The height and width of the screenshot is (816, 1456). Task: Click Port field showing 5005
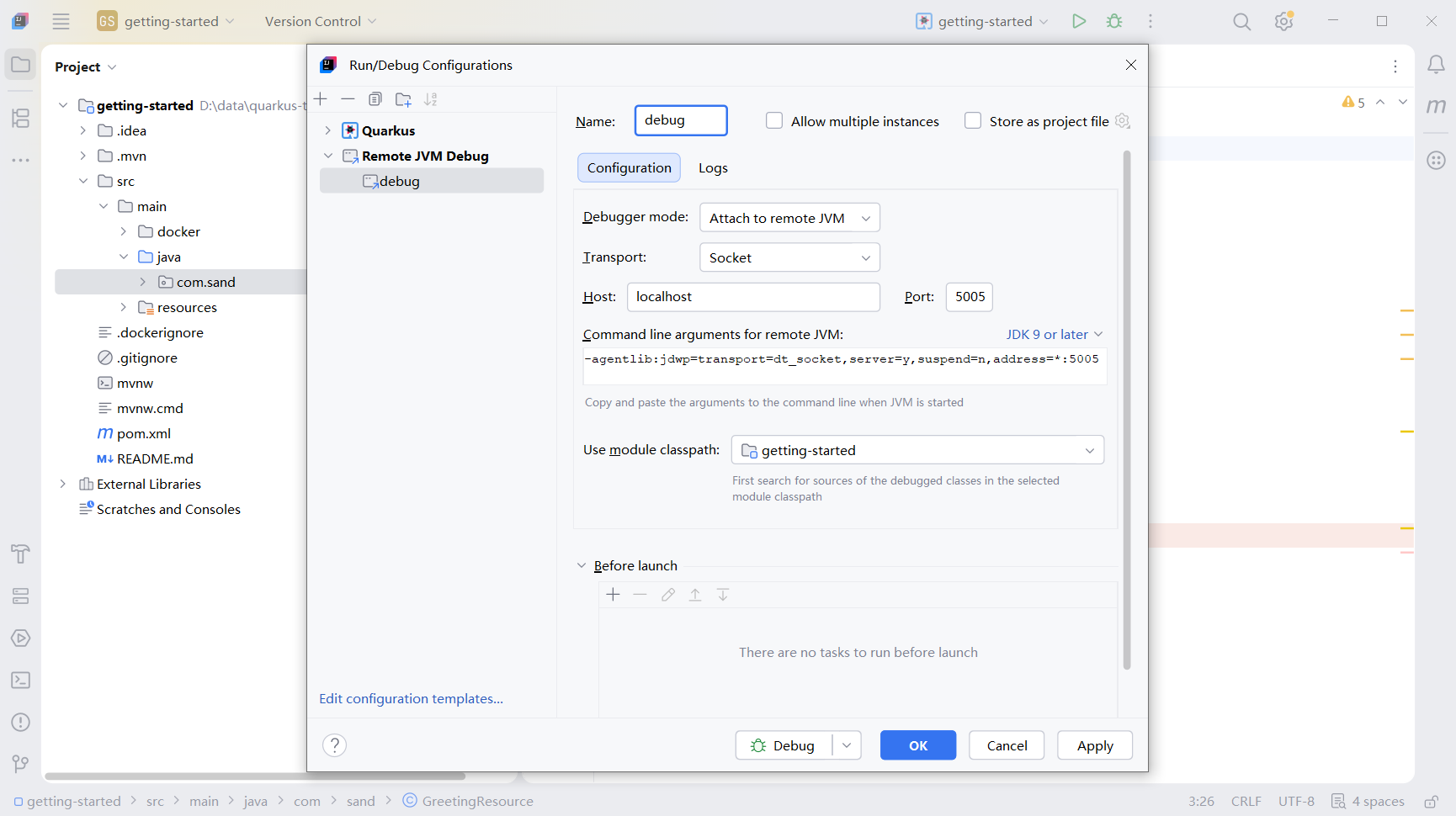(x=970, y=297)
